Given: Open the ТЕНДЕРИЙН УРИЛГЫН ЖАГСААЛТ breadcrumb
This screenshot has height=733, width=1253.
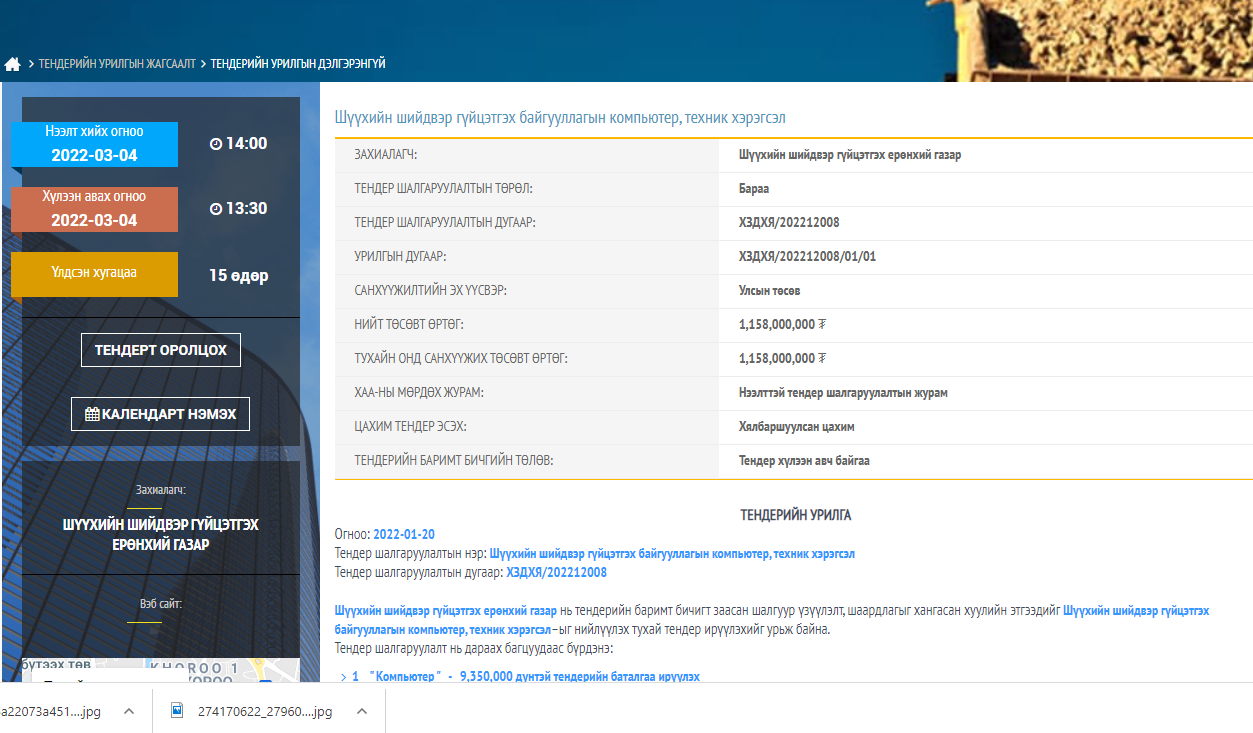Looking at the screenshot, I should pos(117,64).
